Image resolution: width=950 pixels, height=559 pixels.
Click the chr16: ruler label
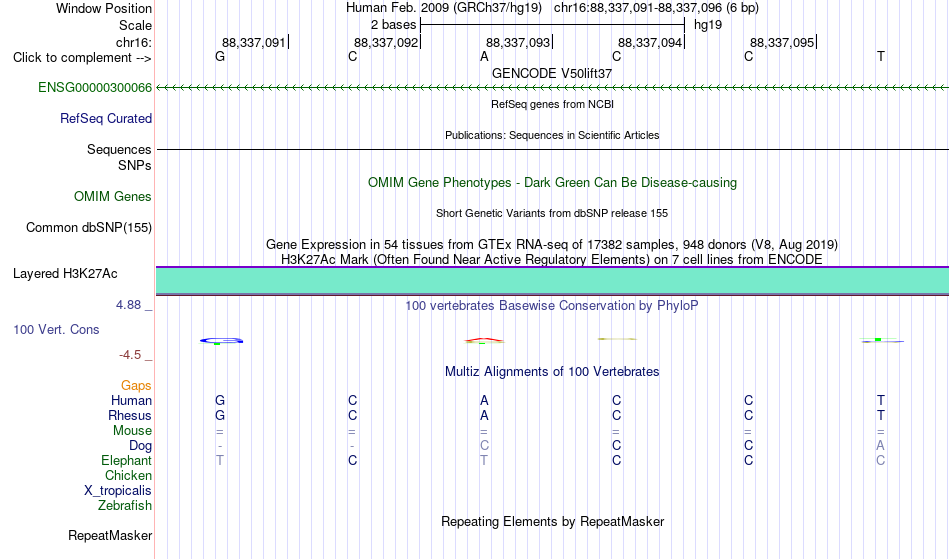pyautogui.click(x=134, y=43)
